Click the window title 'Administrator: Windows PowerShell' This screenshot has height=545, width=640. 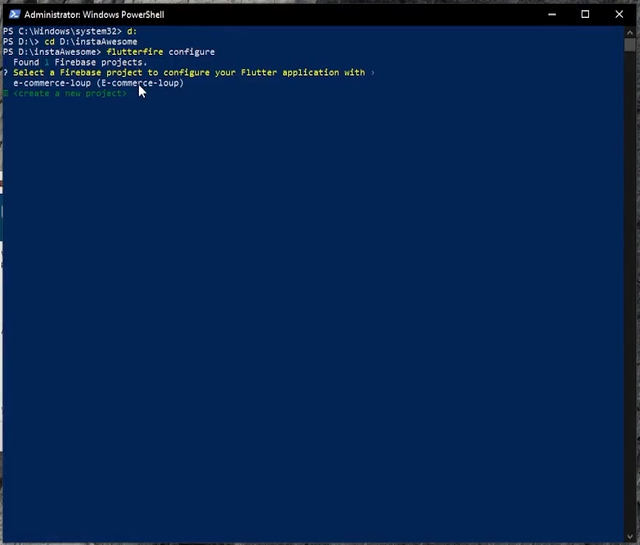tap(94, 15)
